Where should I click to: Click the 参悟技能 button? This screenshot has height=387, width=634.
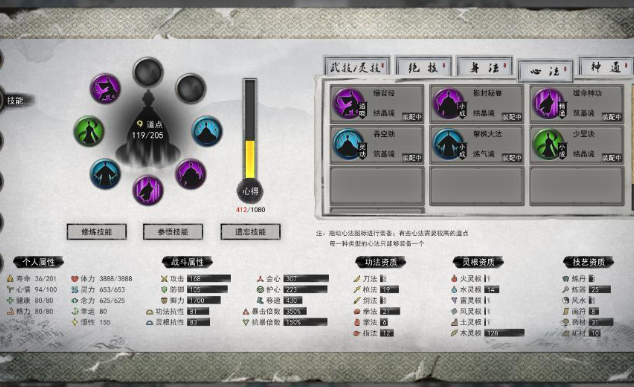pyautogui.click(x=173, y=232)
